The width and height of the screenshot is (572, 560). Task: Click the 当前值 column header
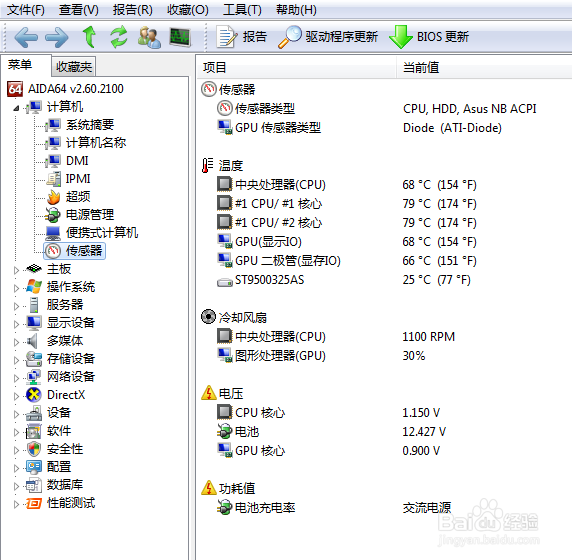(484, 67)
